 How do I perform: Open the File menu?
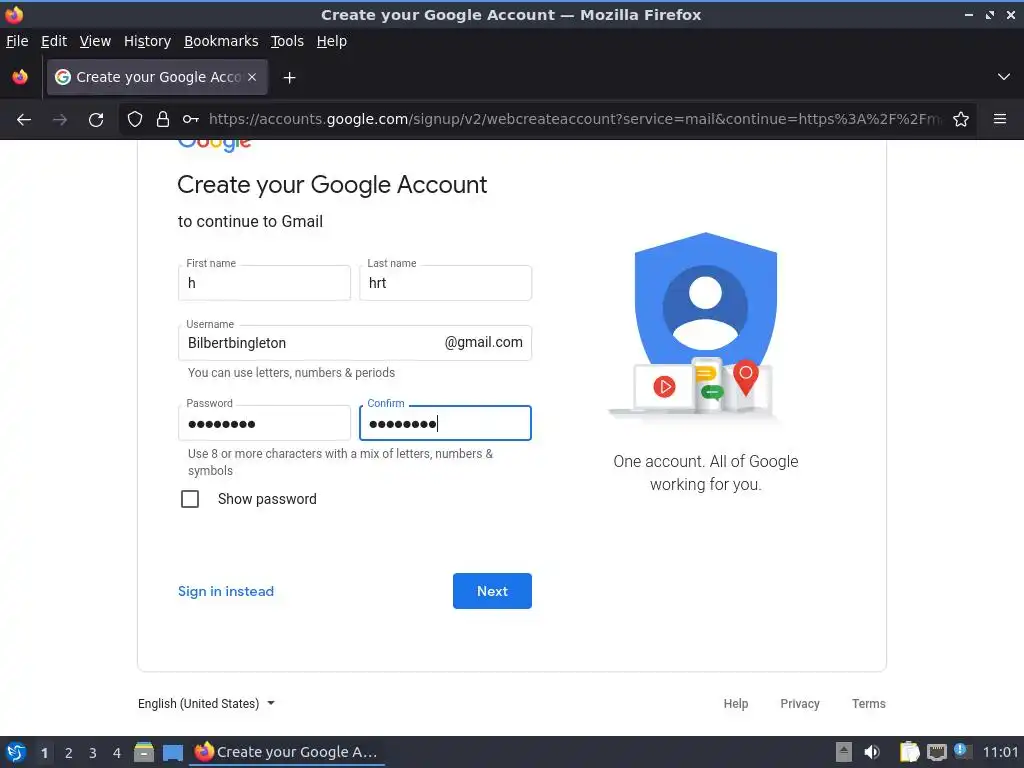17,41
